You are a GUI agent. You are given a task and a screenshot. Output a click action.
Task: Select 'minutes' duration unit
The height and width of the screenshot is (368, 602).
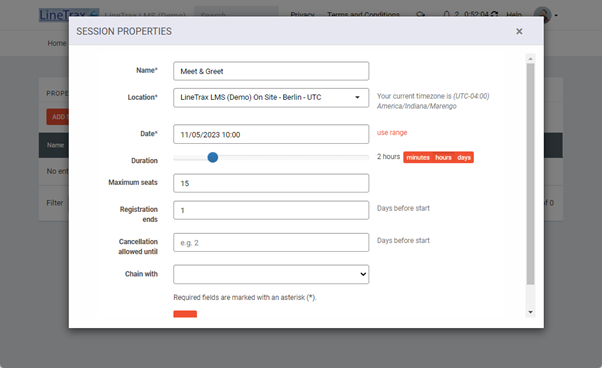[418, 157]
